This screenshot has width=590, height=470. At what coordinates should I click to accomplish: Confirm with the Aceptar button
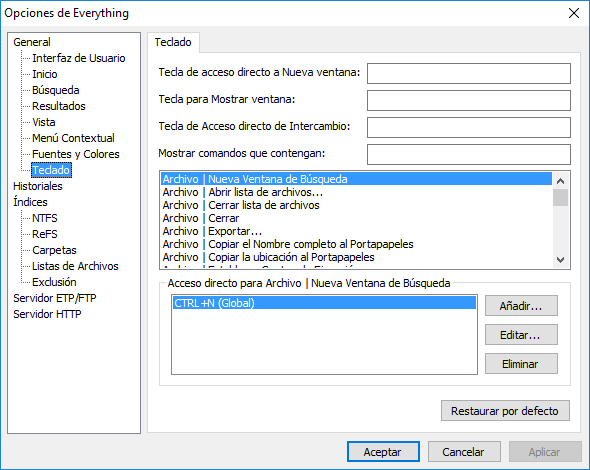pyautogui.click(x=383, y=452)
